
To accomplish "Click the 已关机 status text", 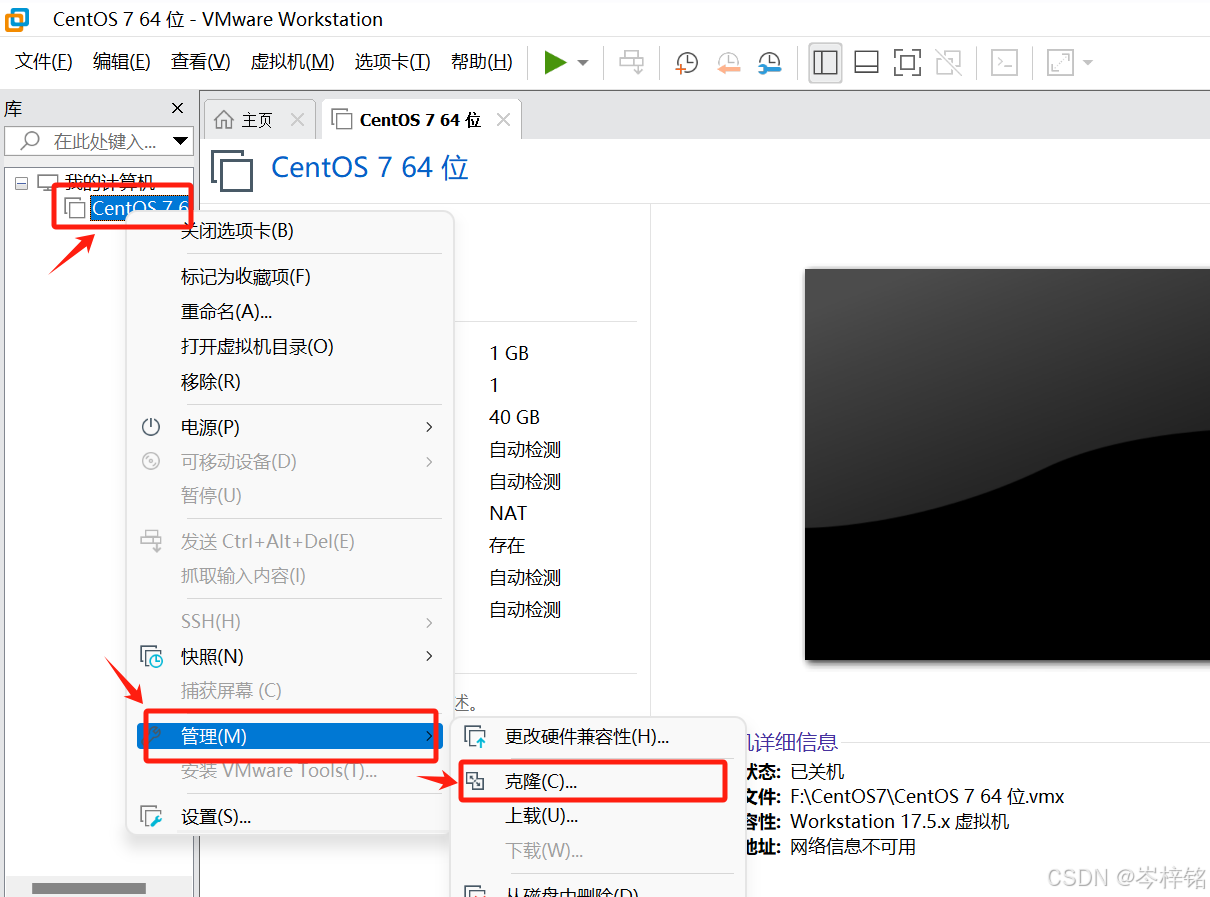I will (x=817, y=772).
